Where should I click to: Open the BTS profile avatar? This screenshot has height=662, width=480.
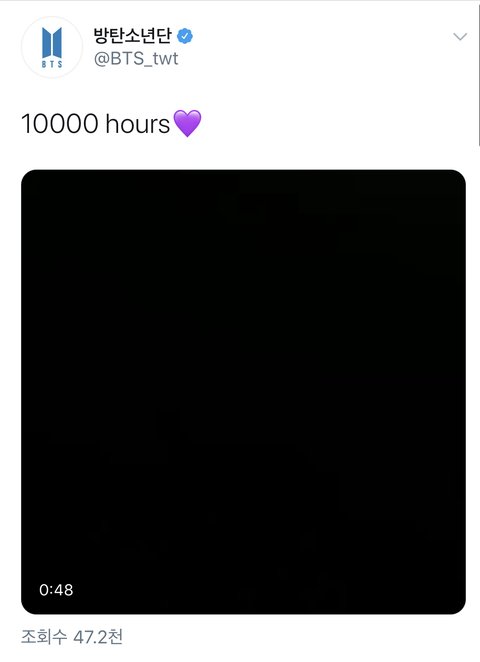52,47
